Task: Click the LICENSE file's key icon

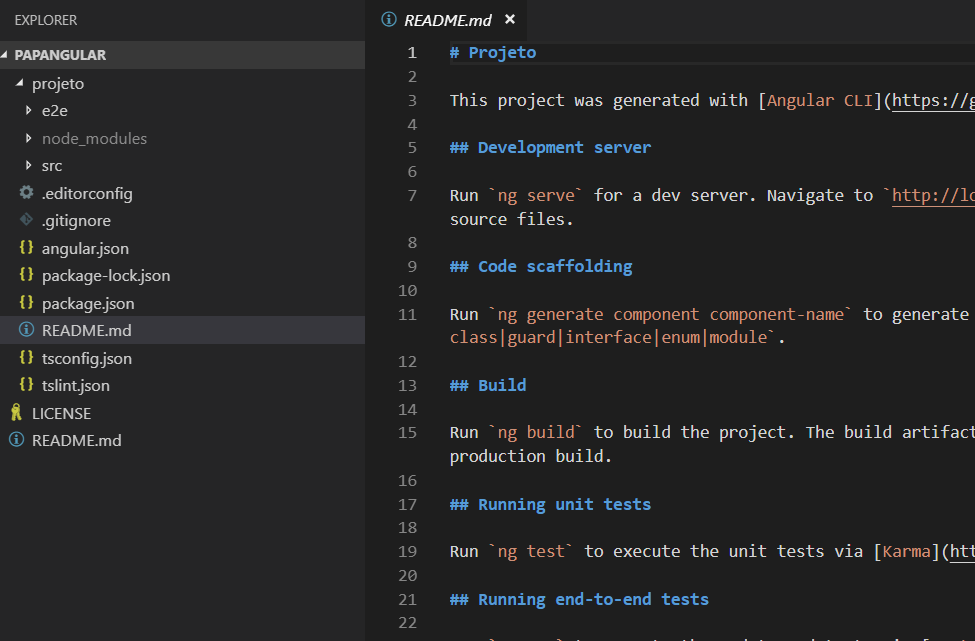Action: click(16, 412)
